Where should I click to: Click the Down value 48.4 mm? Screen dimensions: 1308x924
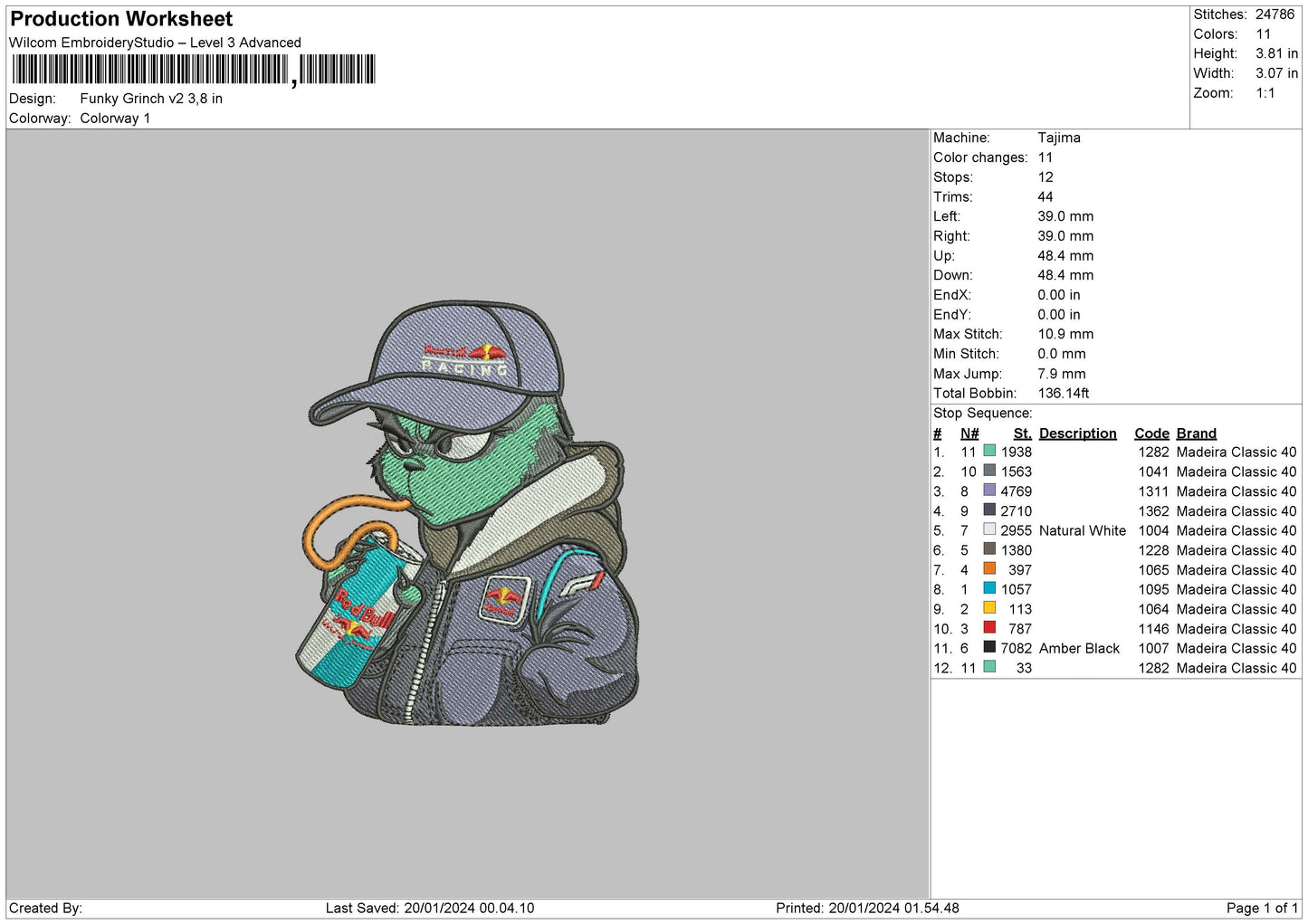point(1065,275)
